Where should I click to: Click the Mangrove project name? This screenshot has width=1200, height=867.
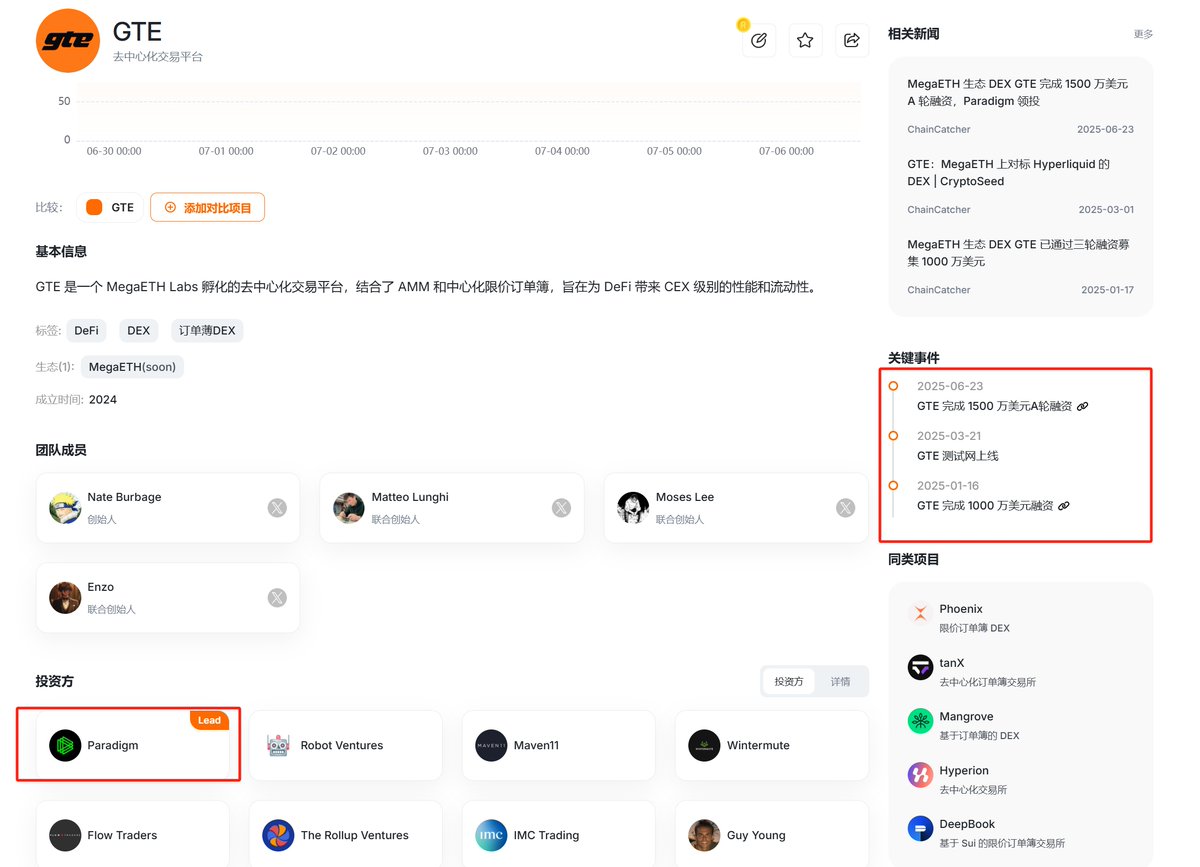point(966,717)
